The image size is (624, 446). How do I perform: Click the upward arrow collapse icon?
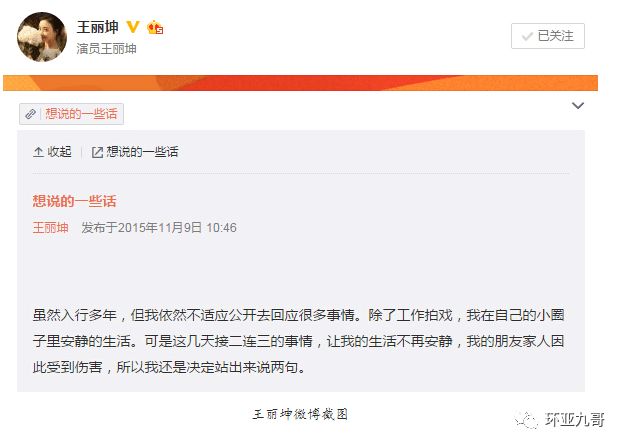[38, 152]
